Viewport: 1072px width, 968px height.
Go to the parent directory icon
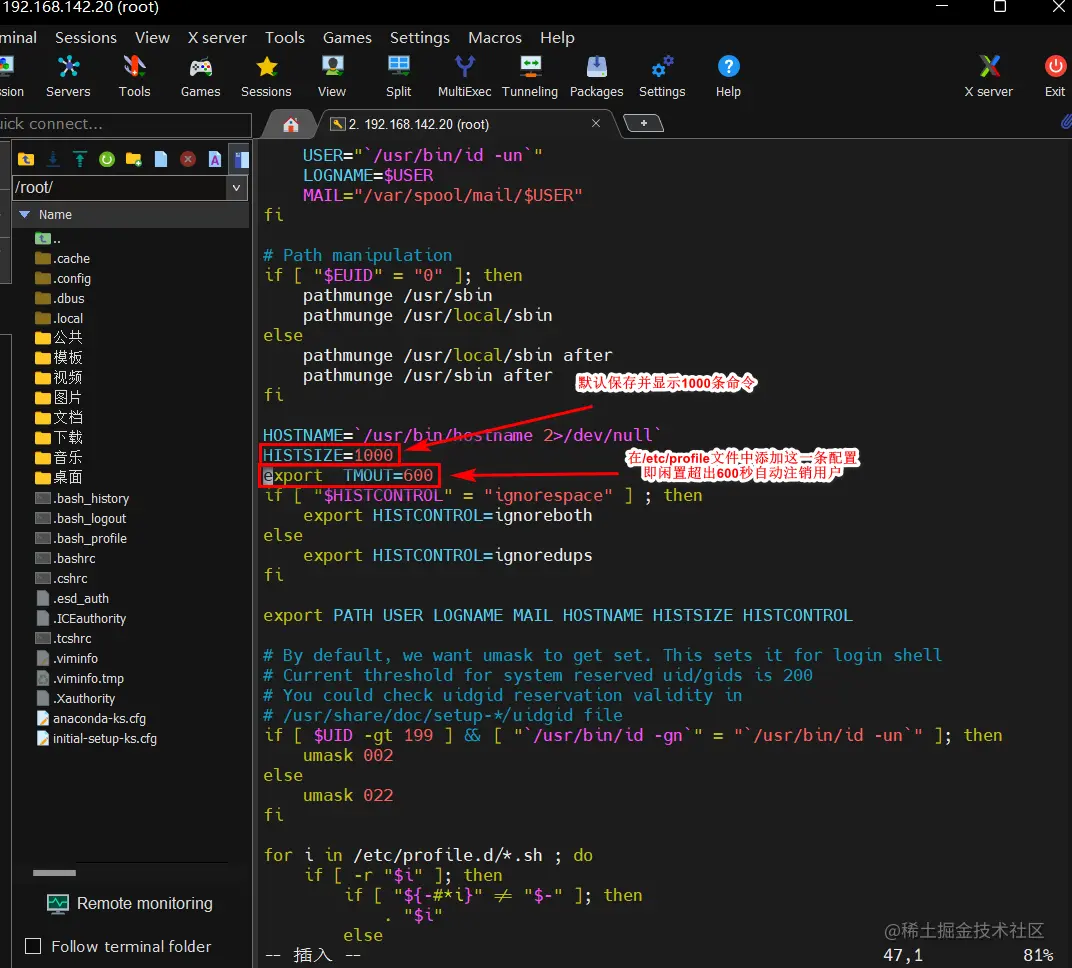(26, 159)
